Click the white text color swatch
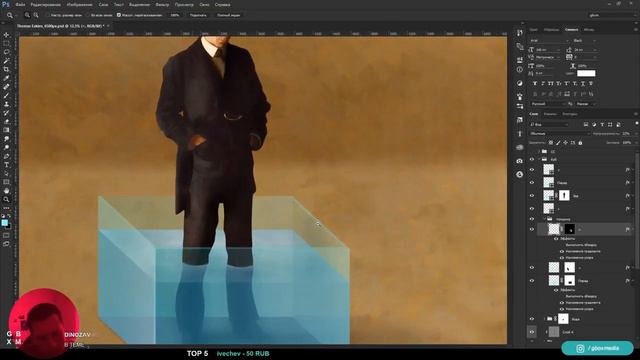This screenshot has width=640, height=360. tap(586, 73)
